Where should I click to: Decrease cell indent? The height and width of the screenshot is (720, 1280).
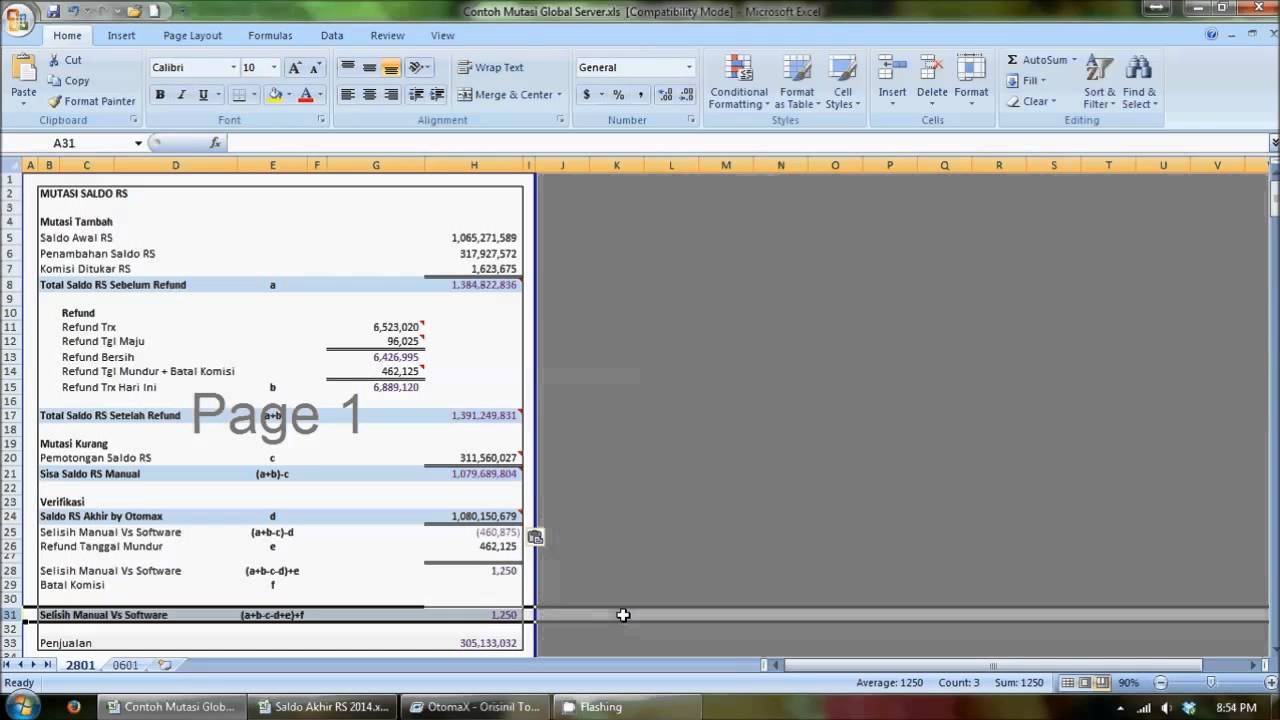(416, 95)
